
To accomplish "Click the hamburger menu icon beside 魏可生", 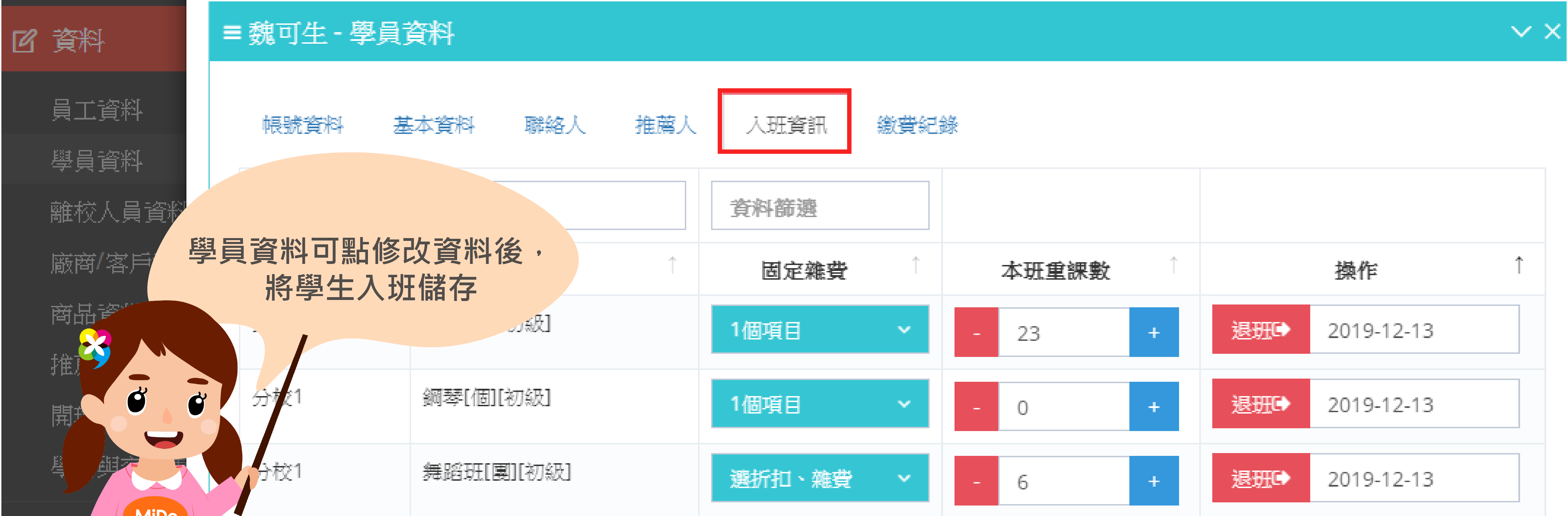I will (x=232, y=32).
